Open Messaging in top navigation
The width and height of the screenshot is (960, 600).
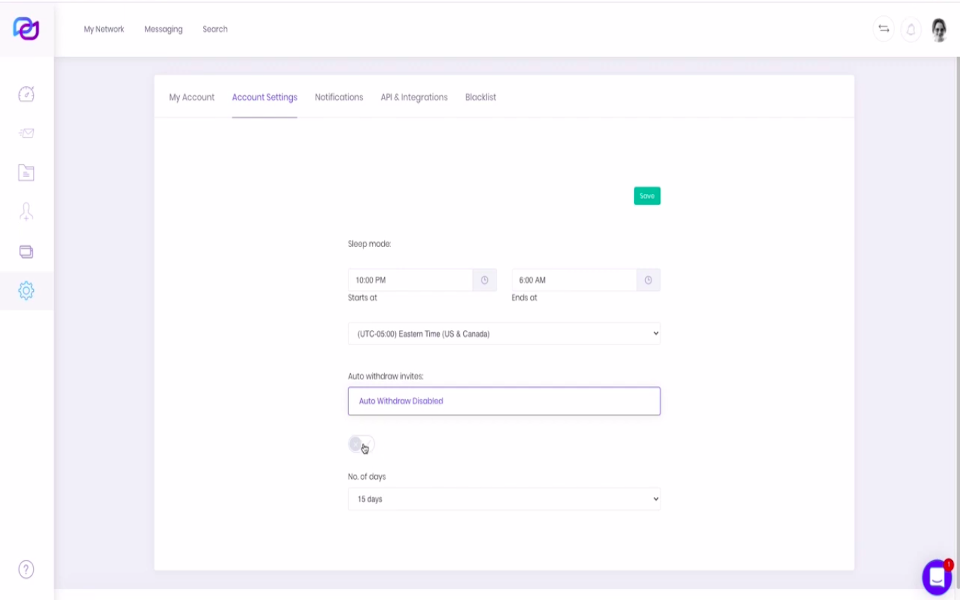pos(163,29)
